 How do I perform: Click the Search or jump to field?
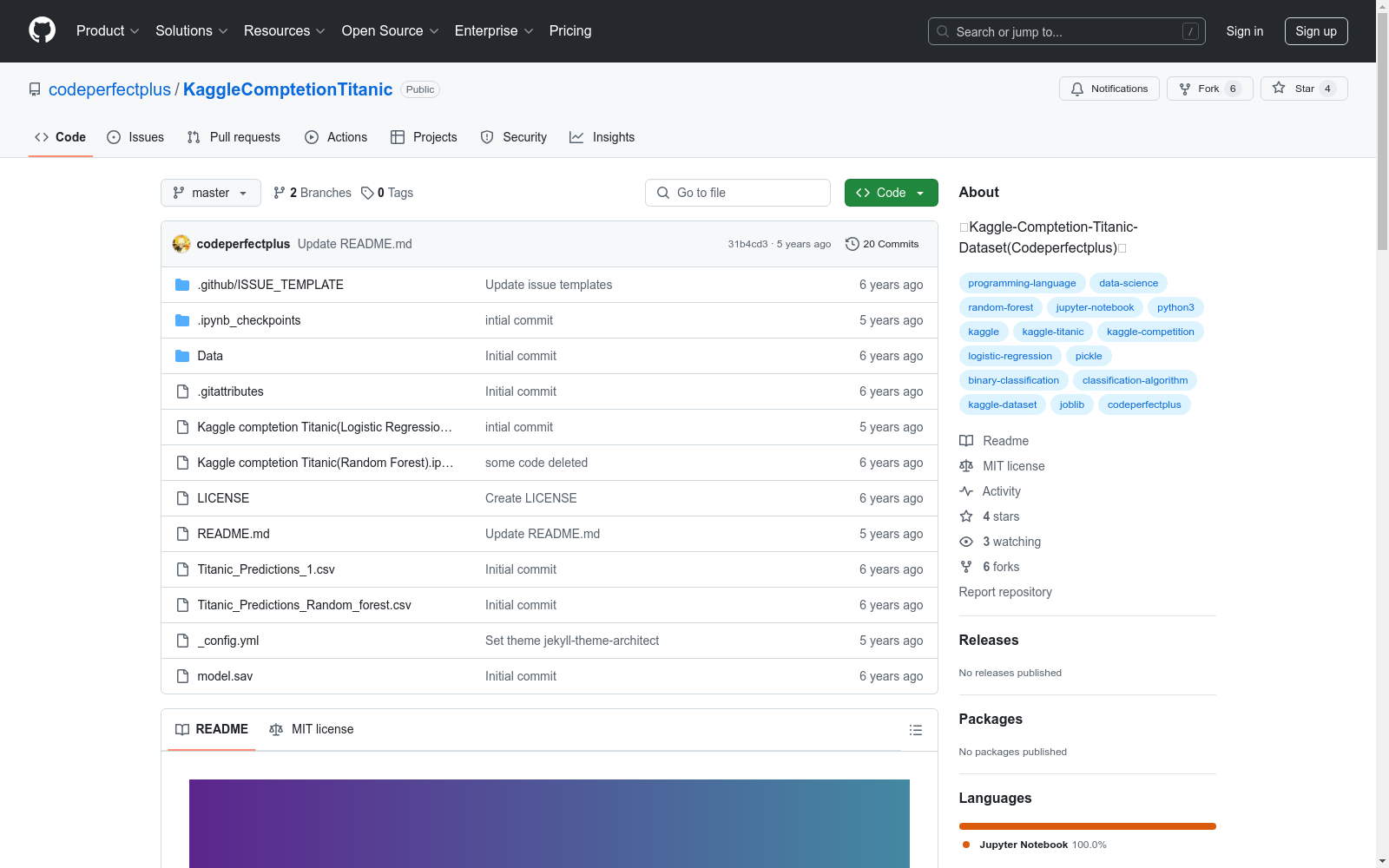[x=1067, y=31]
